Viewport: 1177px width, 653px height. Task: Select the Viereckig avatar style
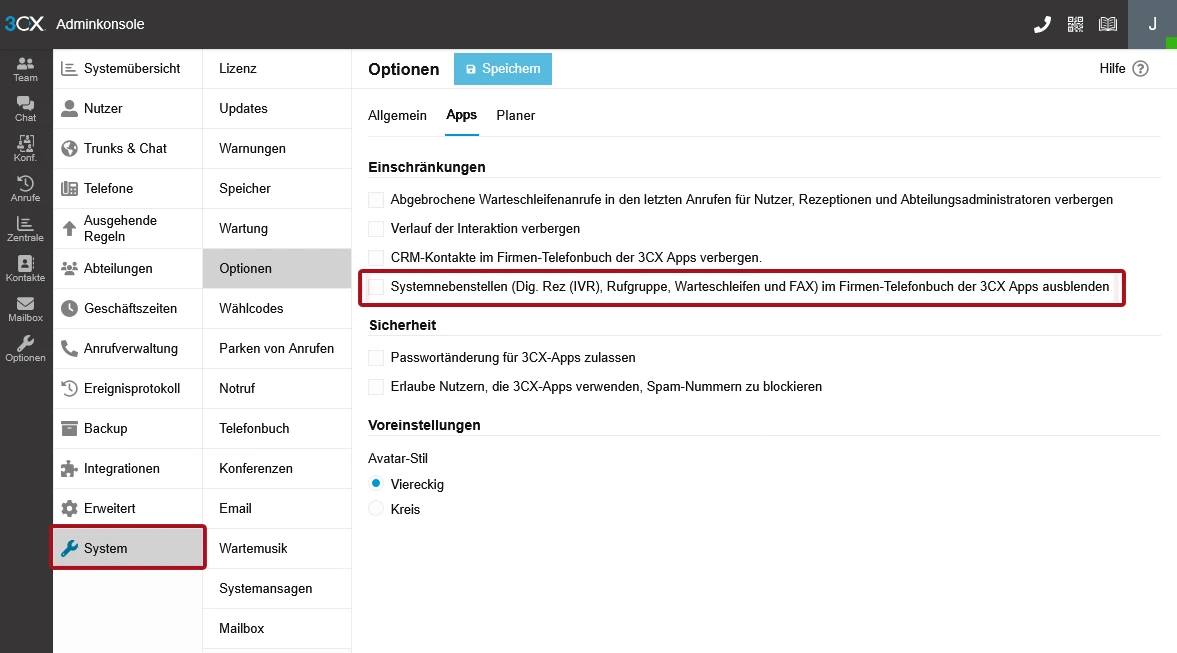point(376,484)
